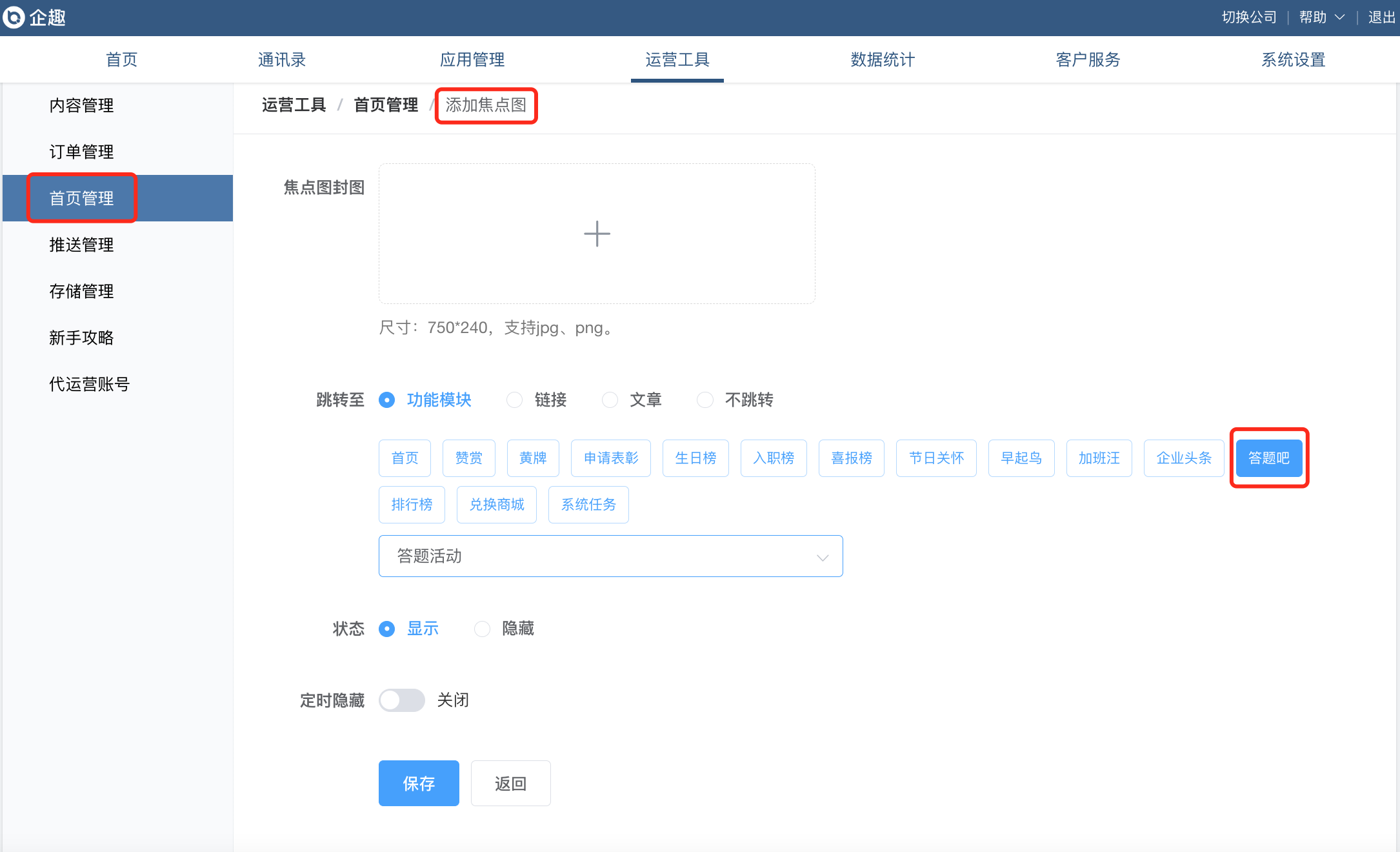The height and width of the screenshot is (852, 1400).
Task: Click 退出 to log out
Action: tap(1382, 17)
